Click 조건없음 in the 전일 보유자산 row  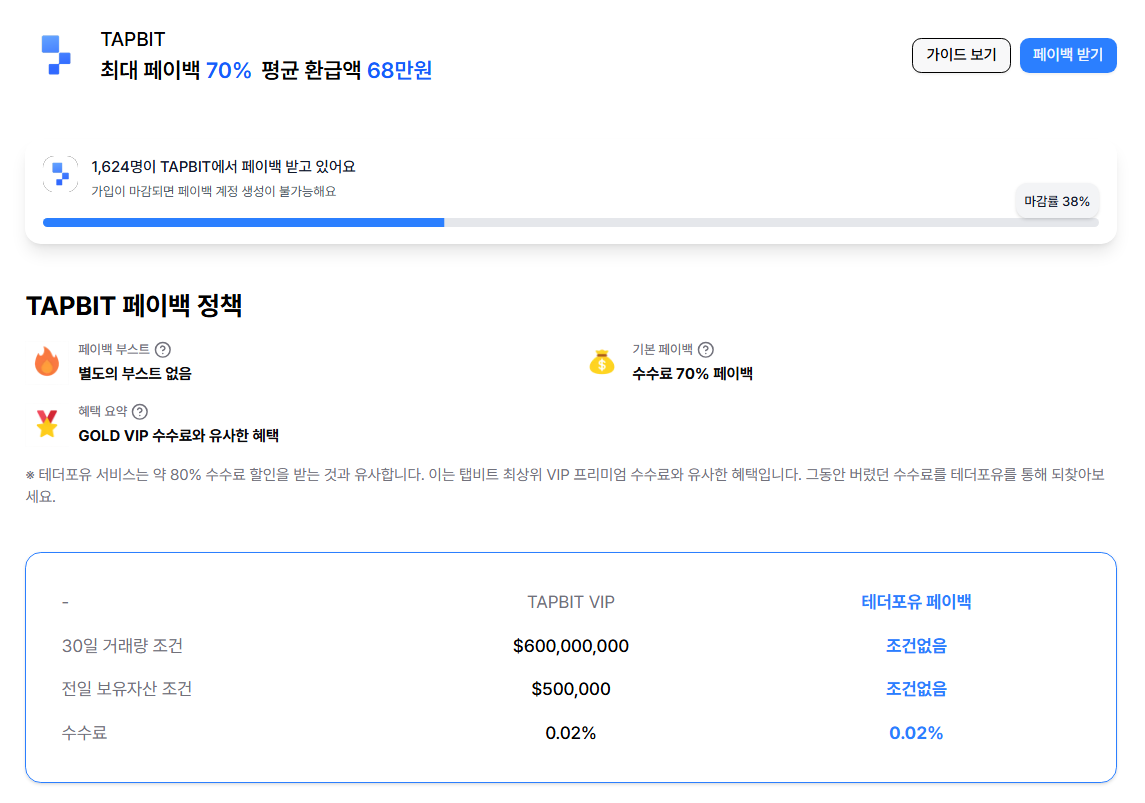[x=916, y=689]
